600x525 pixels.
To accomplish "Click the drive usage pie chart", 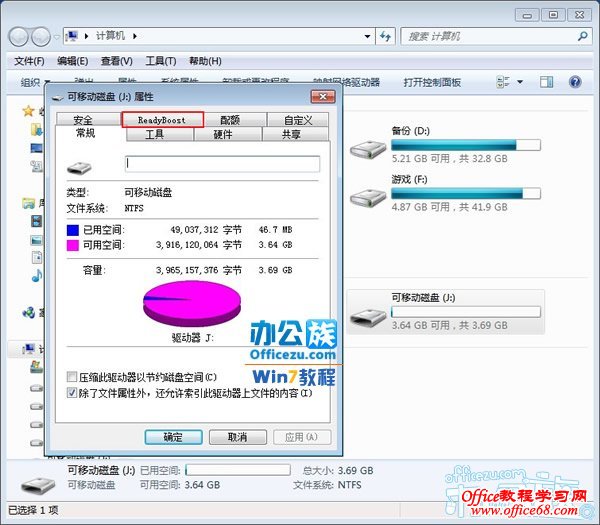I will [x=192, y=303].
